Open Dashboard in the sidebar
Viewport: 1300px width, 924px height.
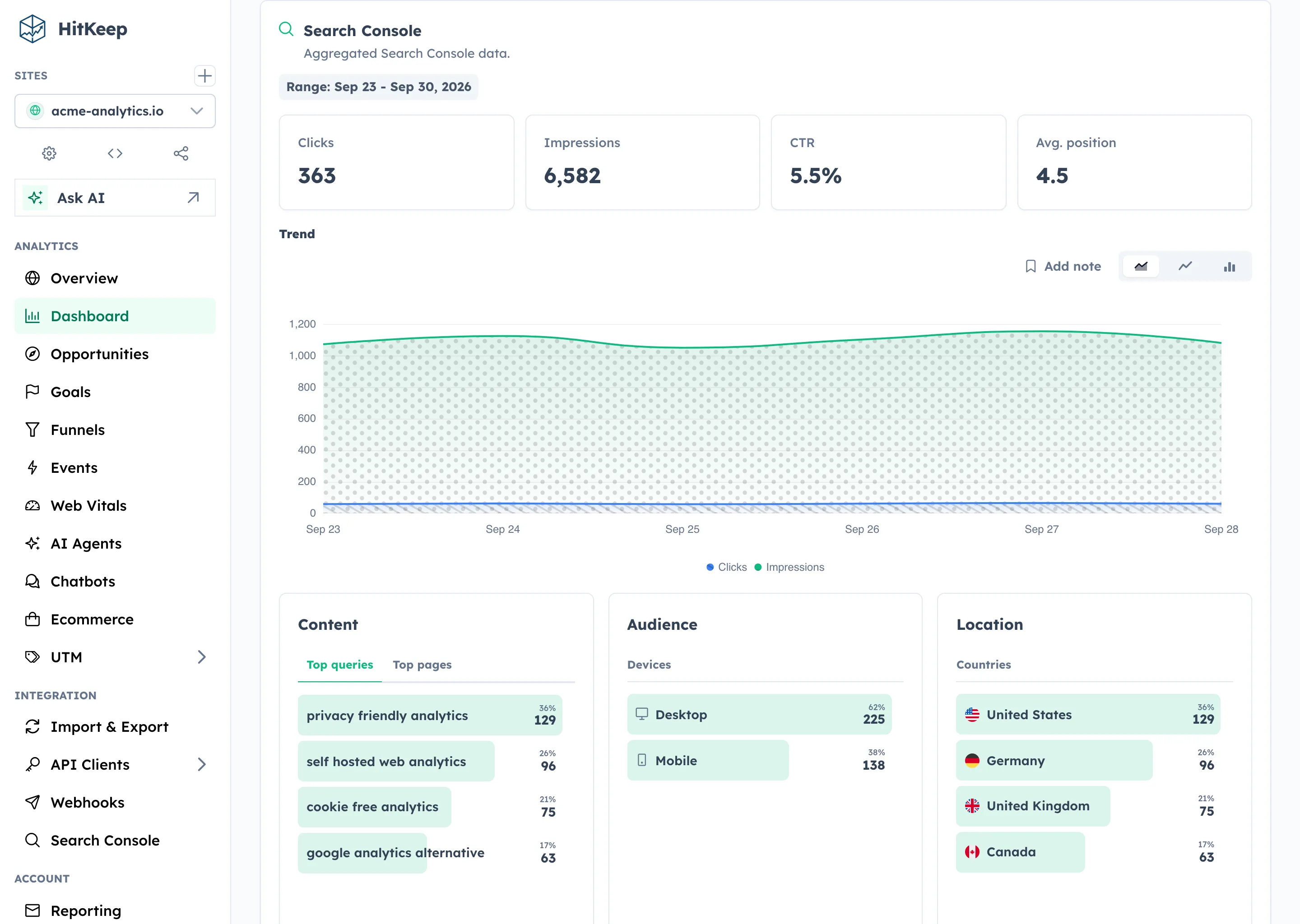[115, 316]
